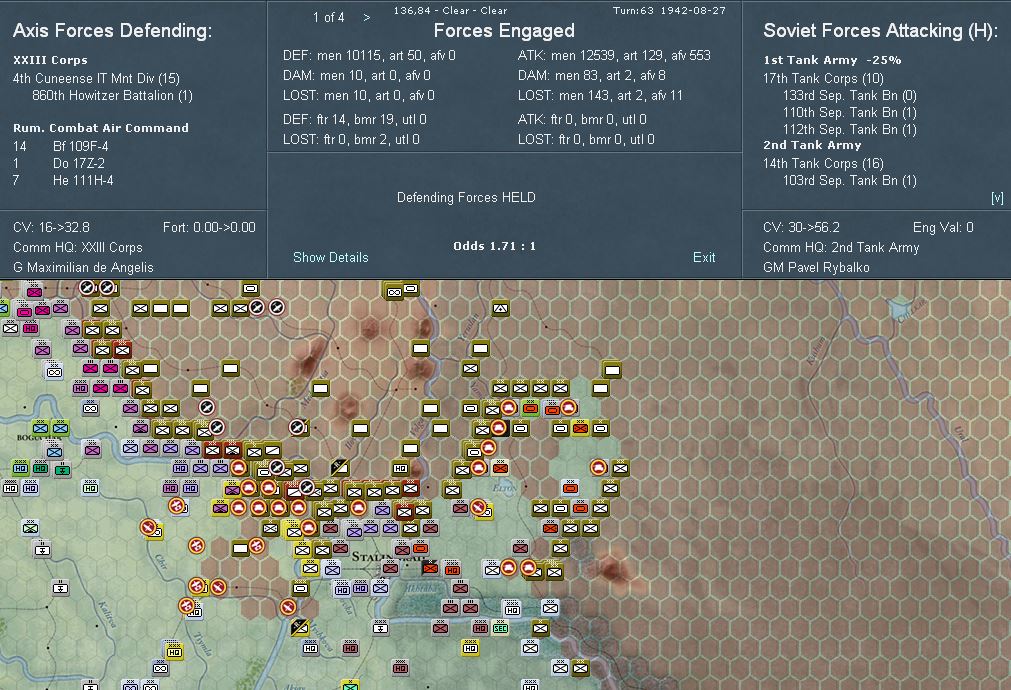Screen dimensions: 1011x690
Task: Click '2nd Tank Army' header in attacker list
Action: (812, 145)
